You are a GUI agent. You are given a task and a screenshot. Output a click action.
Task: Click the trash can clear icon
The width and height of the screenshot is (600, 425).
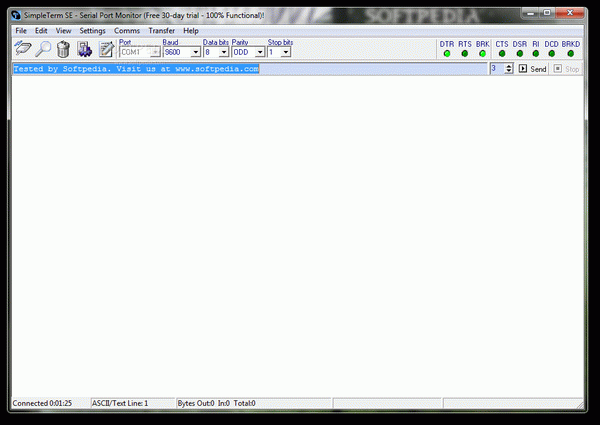point(63,49)
